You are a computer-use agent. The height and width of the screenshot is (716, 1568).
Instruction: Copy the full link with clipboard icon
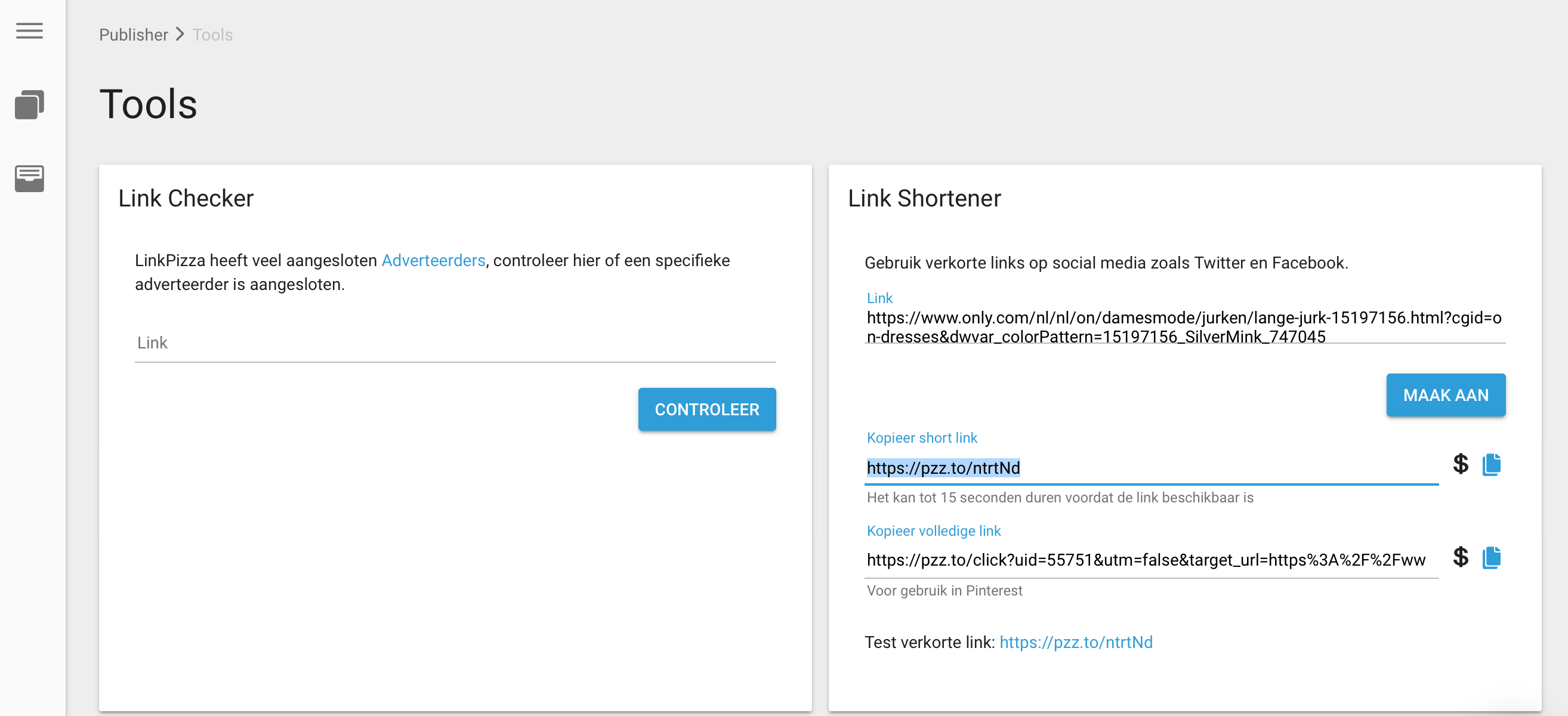(x=1491, y=557)
